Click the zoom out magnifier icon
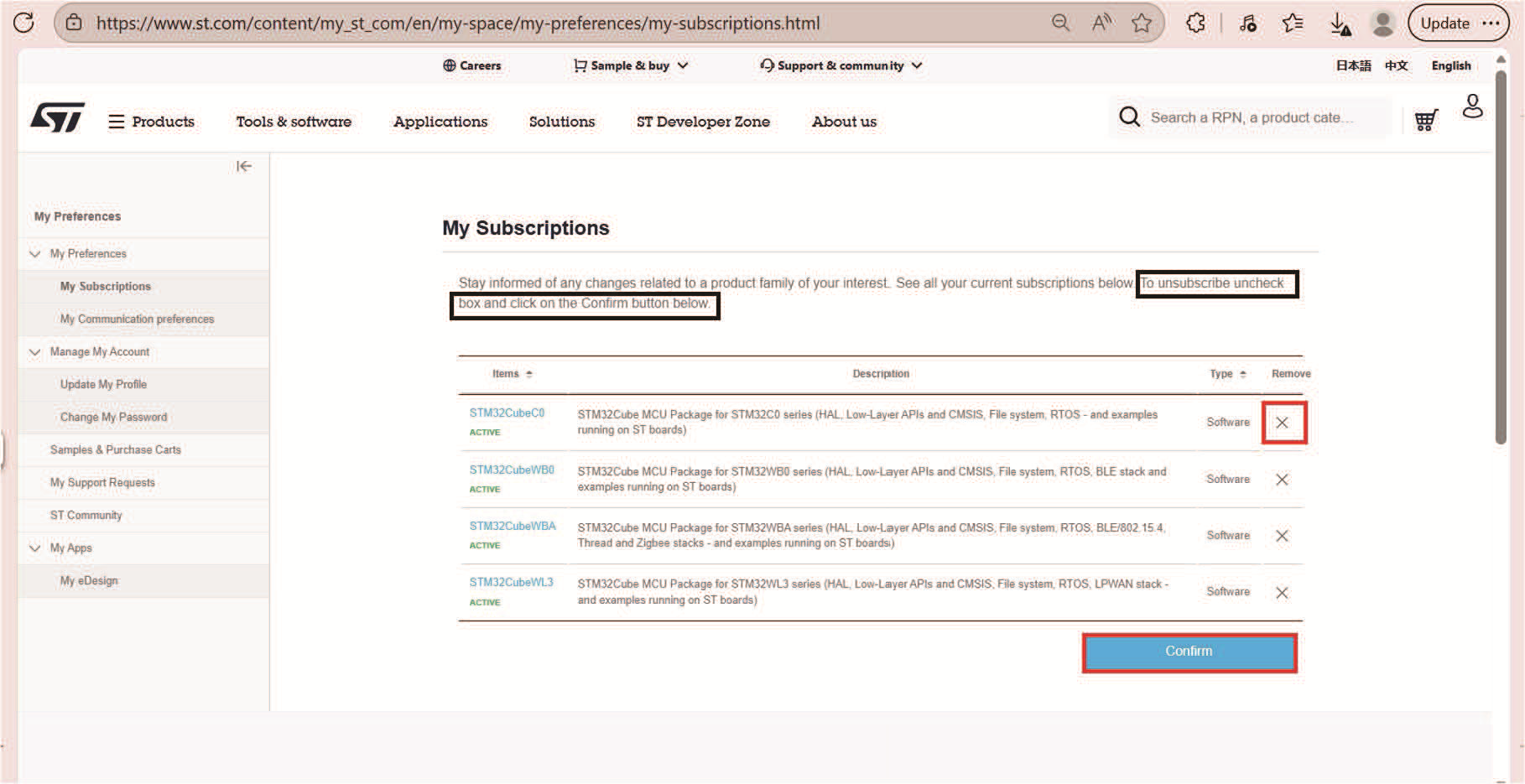The height and width of the screenshot is (784, 1525). (x=1060, y=23)
